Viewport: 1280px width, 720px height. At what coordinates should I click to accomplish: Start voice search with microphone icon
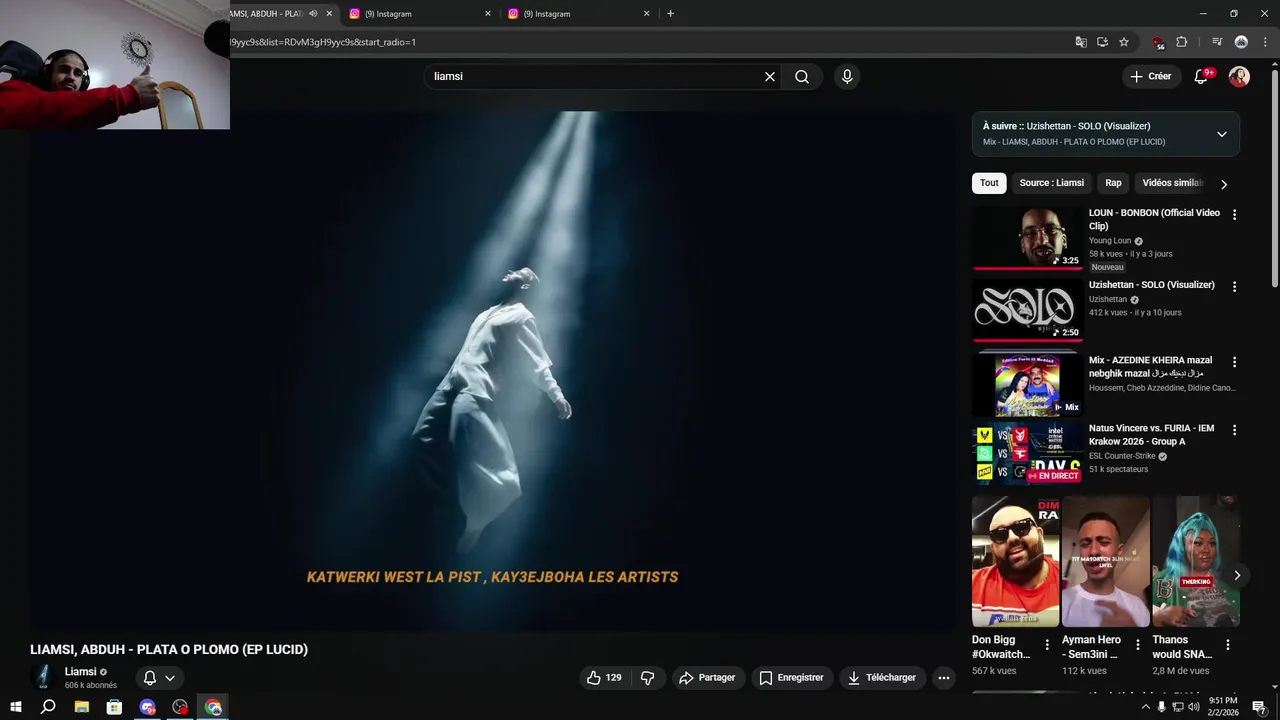pyautogui.click(x=847, y=77)
